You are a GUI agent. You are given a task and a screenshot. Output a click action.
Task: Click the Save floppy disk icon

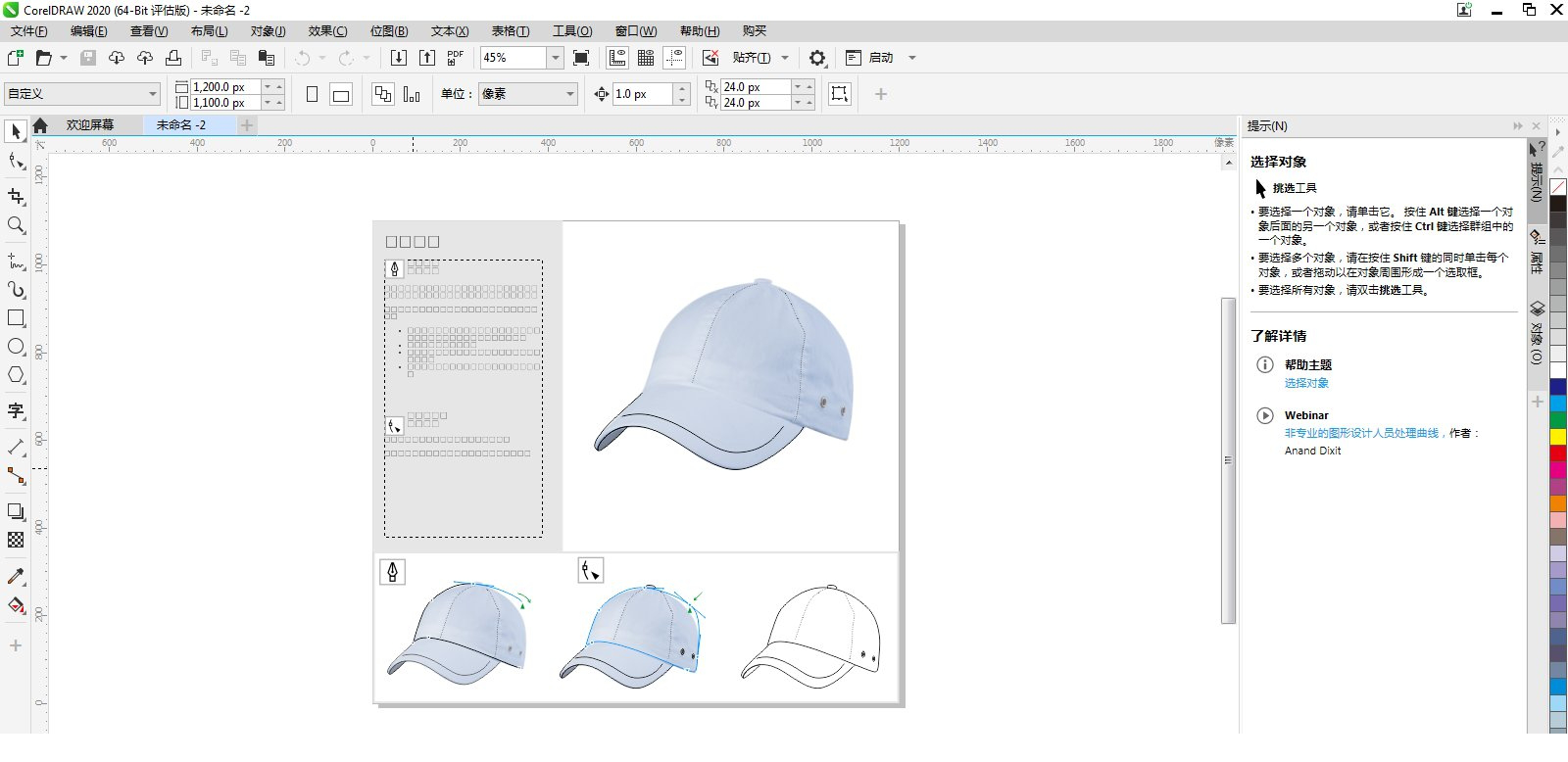pyautogui.click(x=88, y=58)
